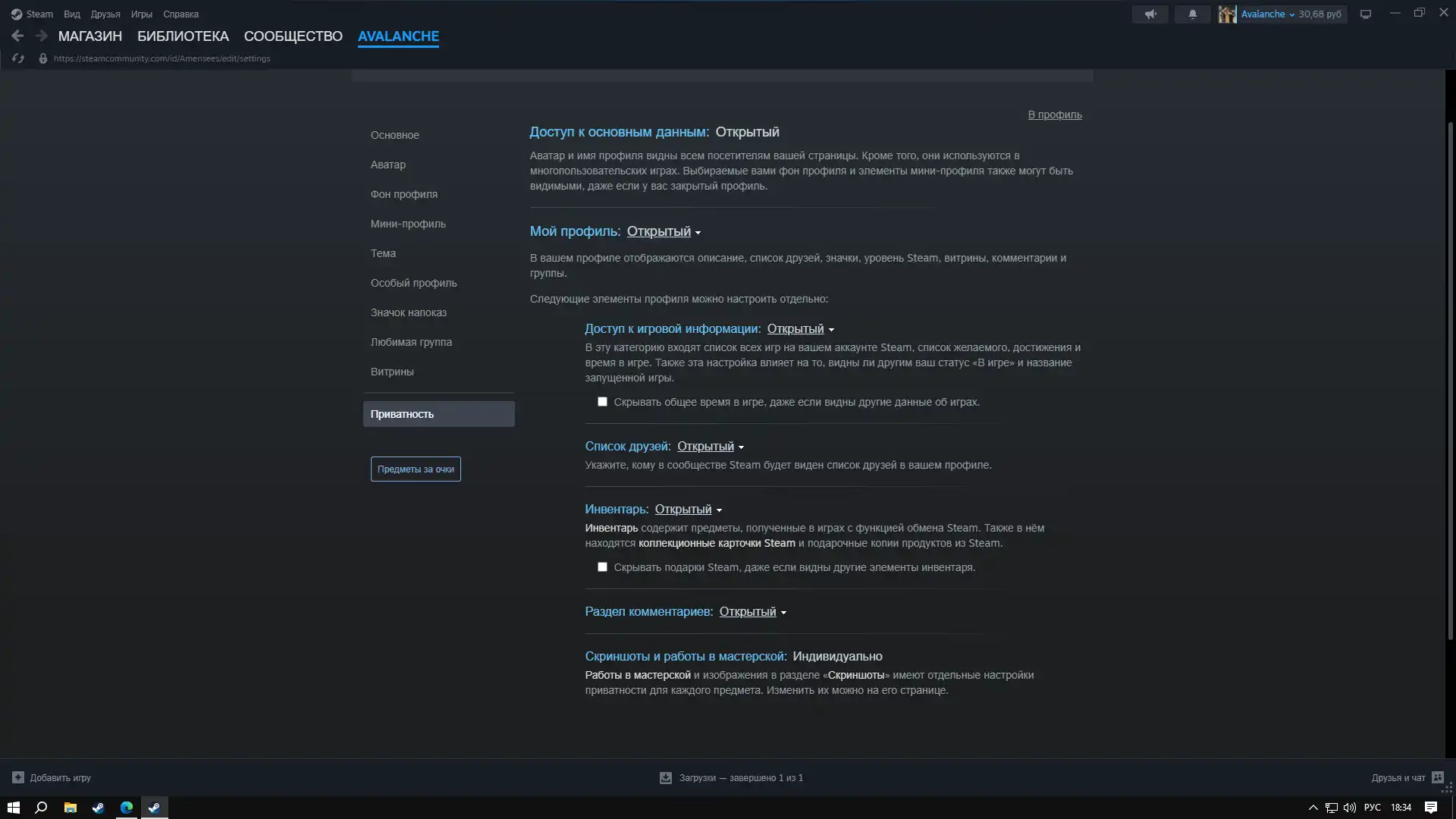Screen dimensions: 1456x819
Task: Click the announcements megaphone icon
Action: coord(1150,14)
